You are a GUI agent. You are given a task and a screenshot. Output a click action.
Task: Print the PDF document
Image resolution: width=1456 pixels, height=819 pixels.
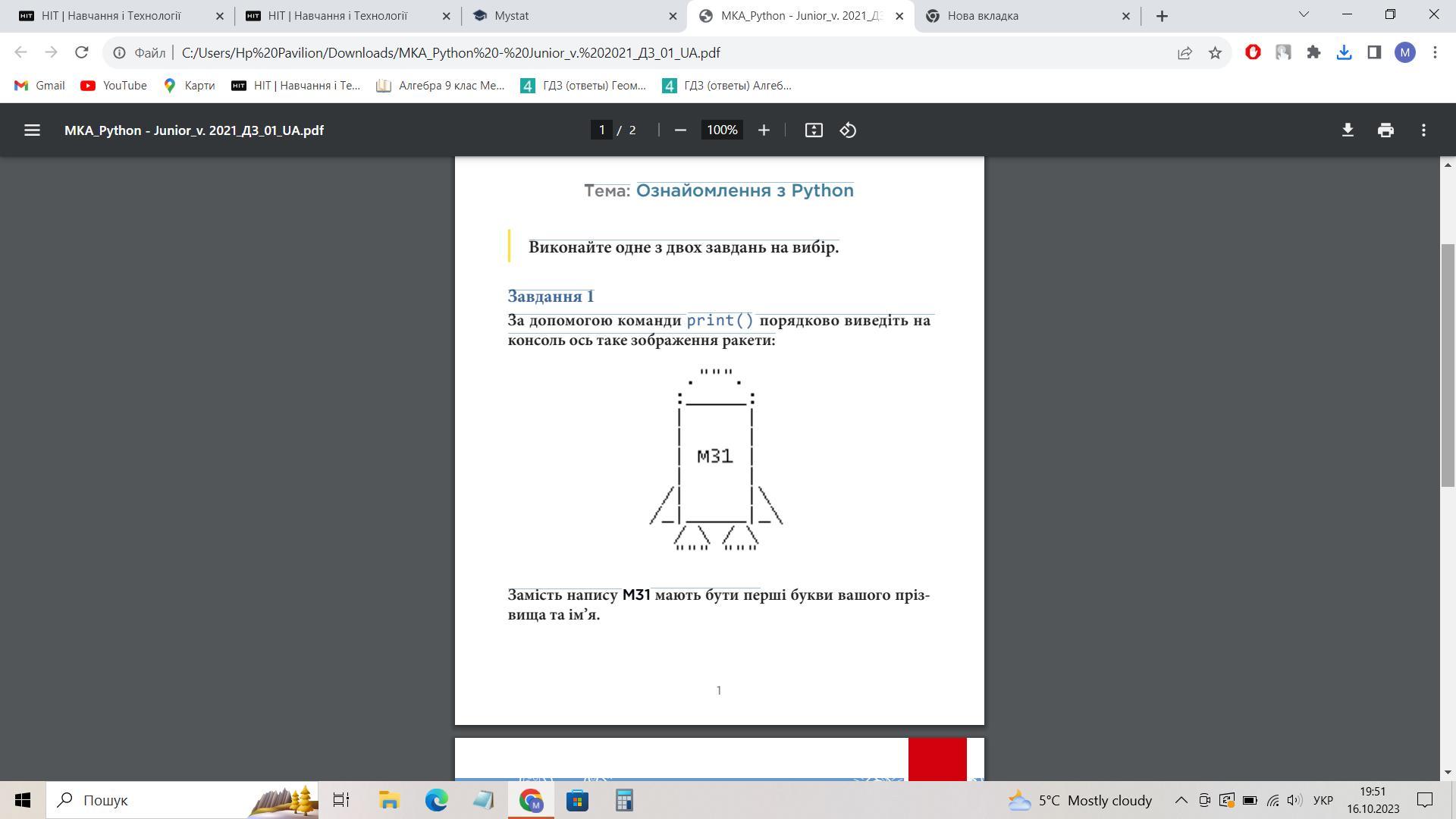(x=1385, y=130)
